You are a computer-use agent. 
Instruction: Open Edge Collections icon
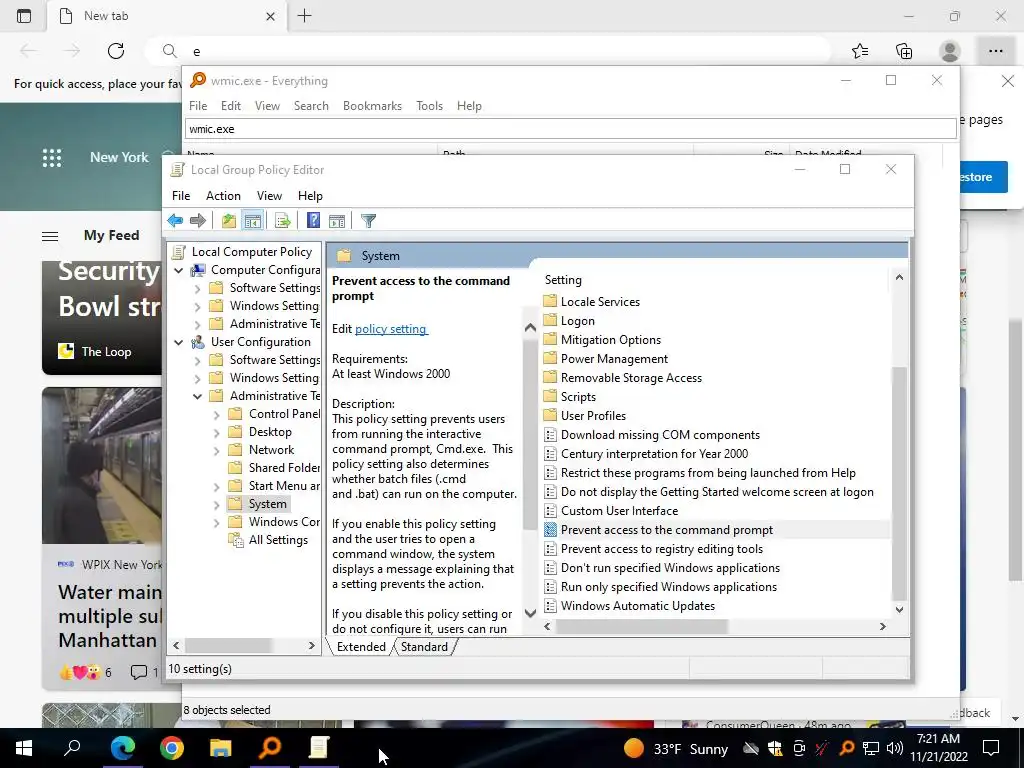[904, 51]
